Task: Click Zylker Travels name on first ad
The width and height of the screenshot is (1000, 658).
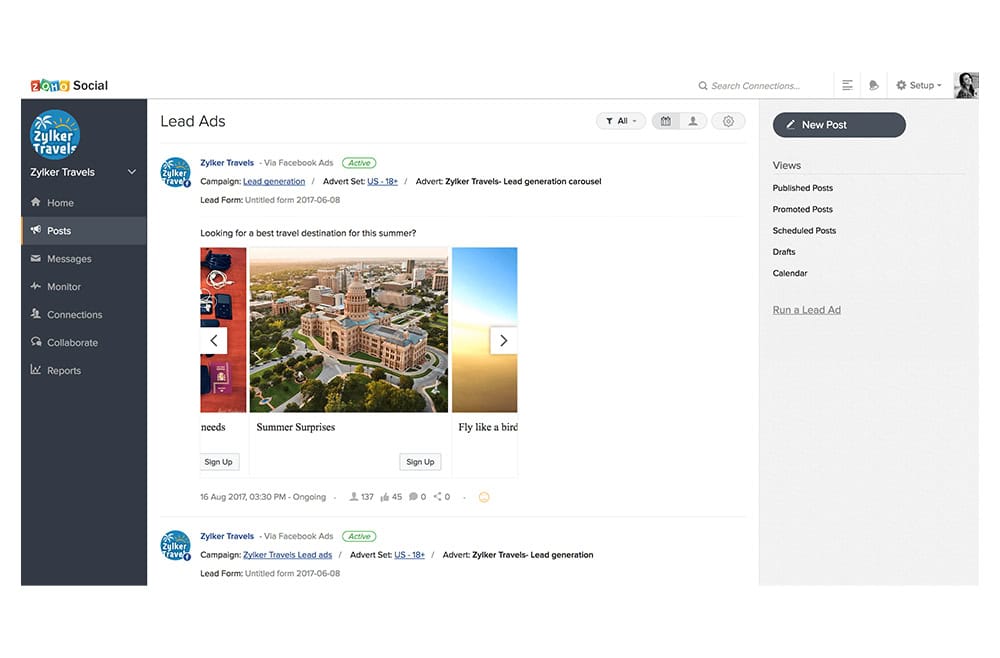Action: coord(227,163)
